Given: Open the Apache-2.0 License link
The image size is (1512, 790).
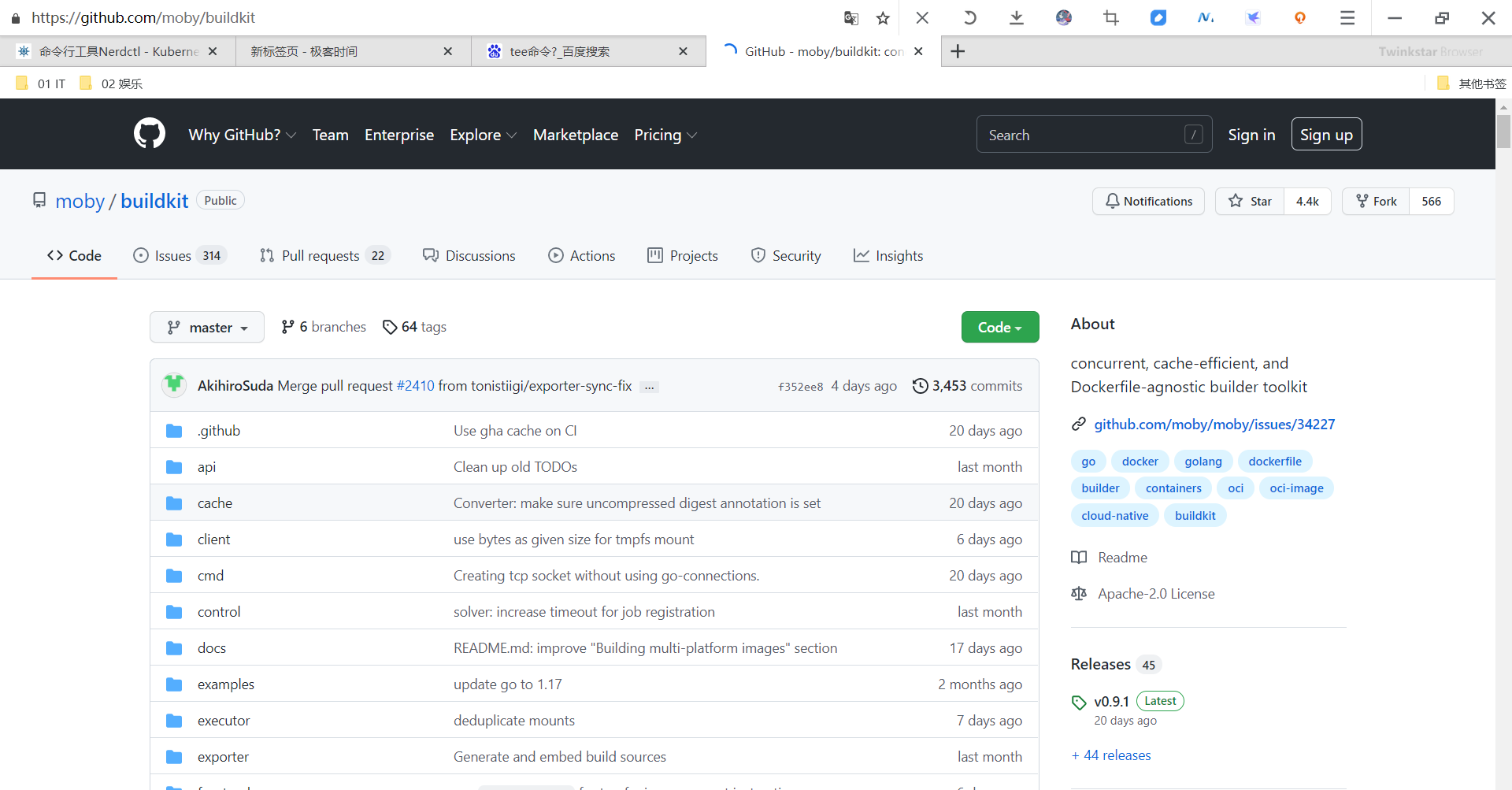Looking at the screenshot, I should point(1156,594).
